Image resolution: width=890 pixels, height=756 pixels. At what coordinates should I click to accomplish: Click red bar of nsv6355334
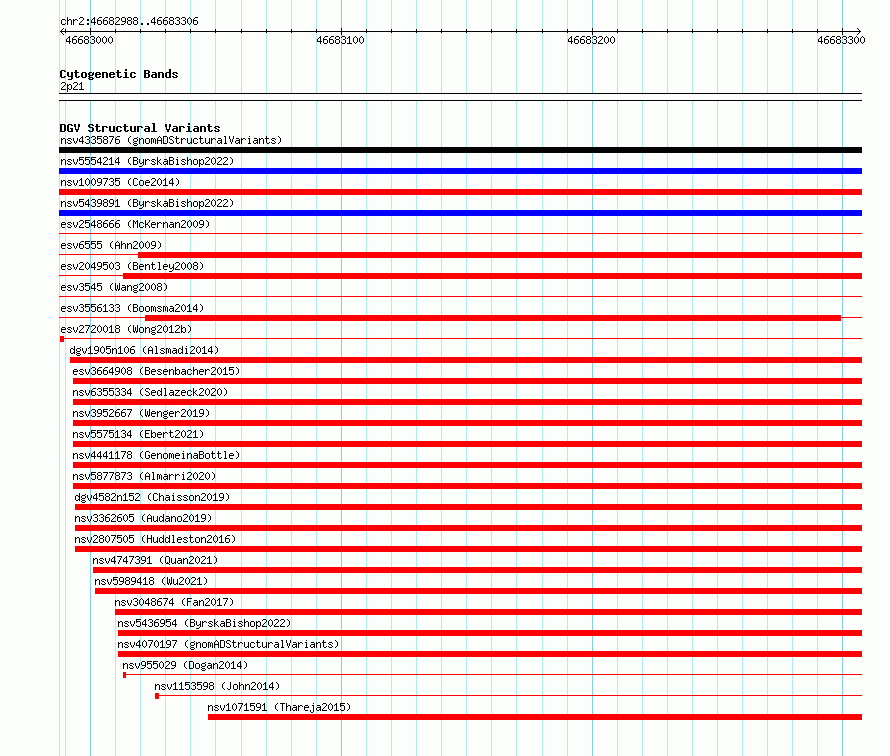coord(467,402)
